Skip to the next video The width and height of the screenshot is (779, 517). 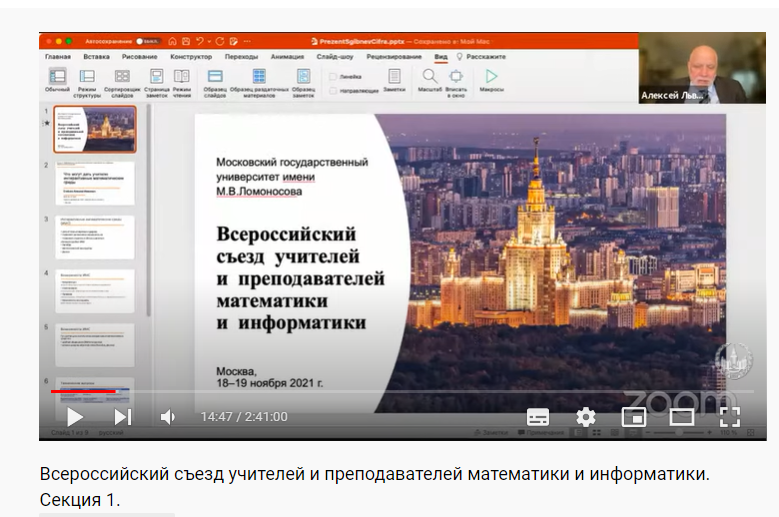coord(123,417)
